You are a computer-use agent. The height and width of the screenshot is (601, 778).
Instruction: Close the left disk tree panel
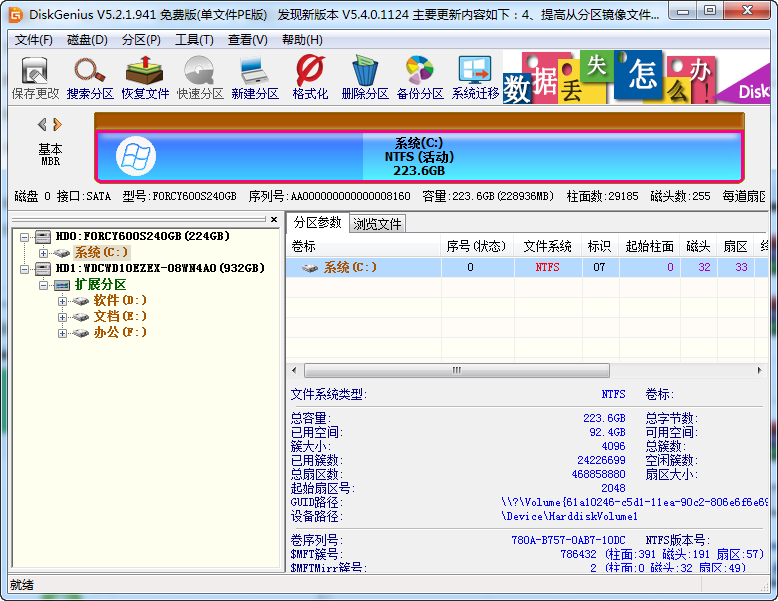274,219
